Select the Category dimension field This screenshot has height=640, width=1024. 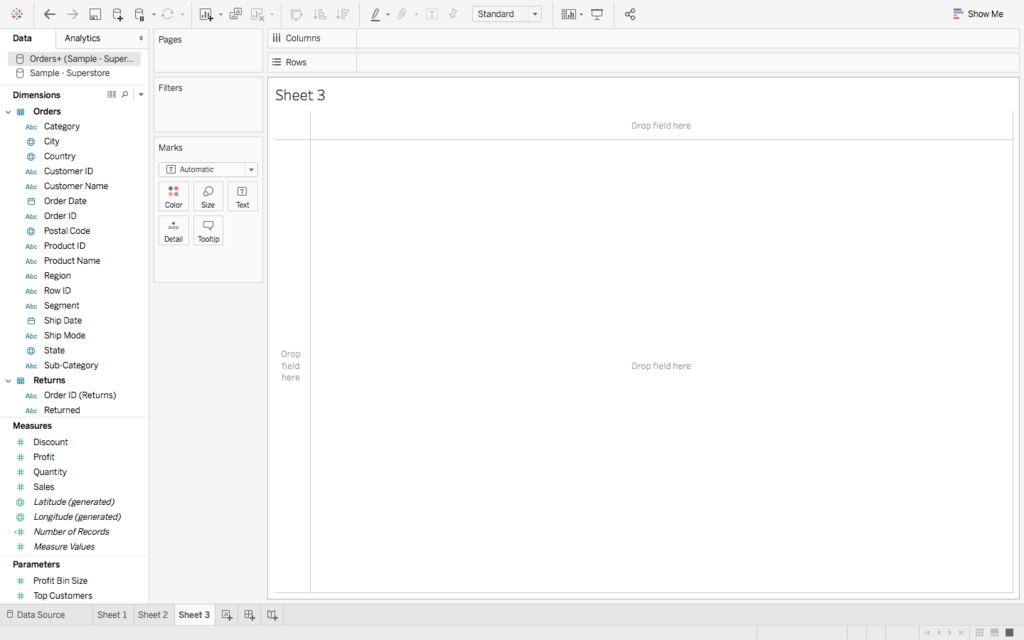pyautogui.click(x=62, y=127)
